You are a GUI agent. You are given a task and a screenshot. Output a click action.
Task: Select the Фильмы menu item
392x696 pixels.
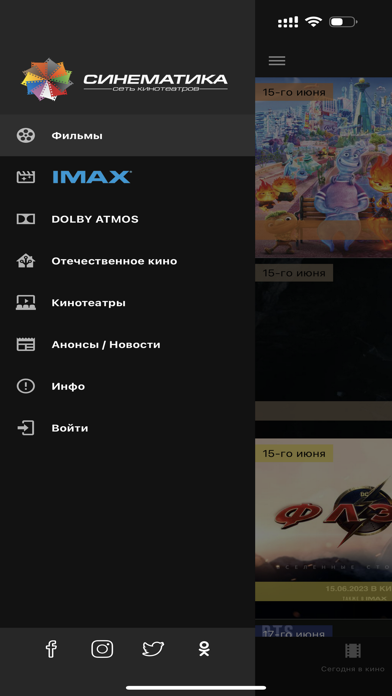click(x=127, y=135)
